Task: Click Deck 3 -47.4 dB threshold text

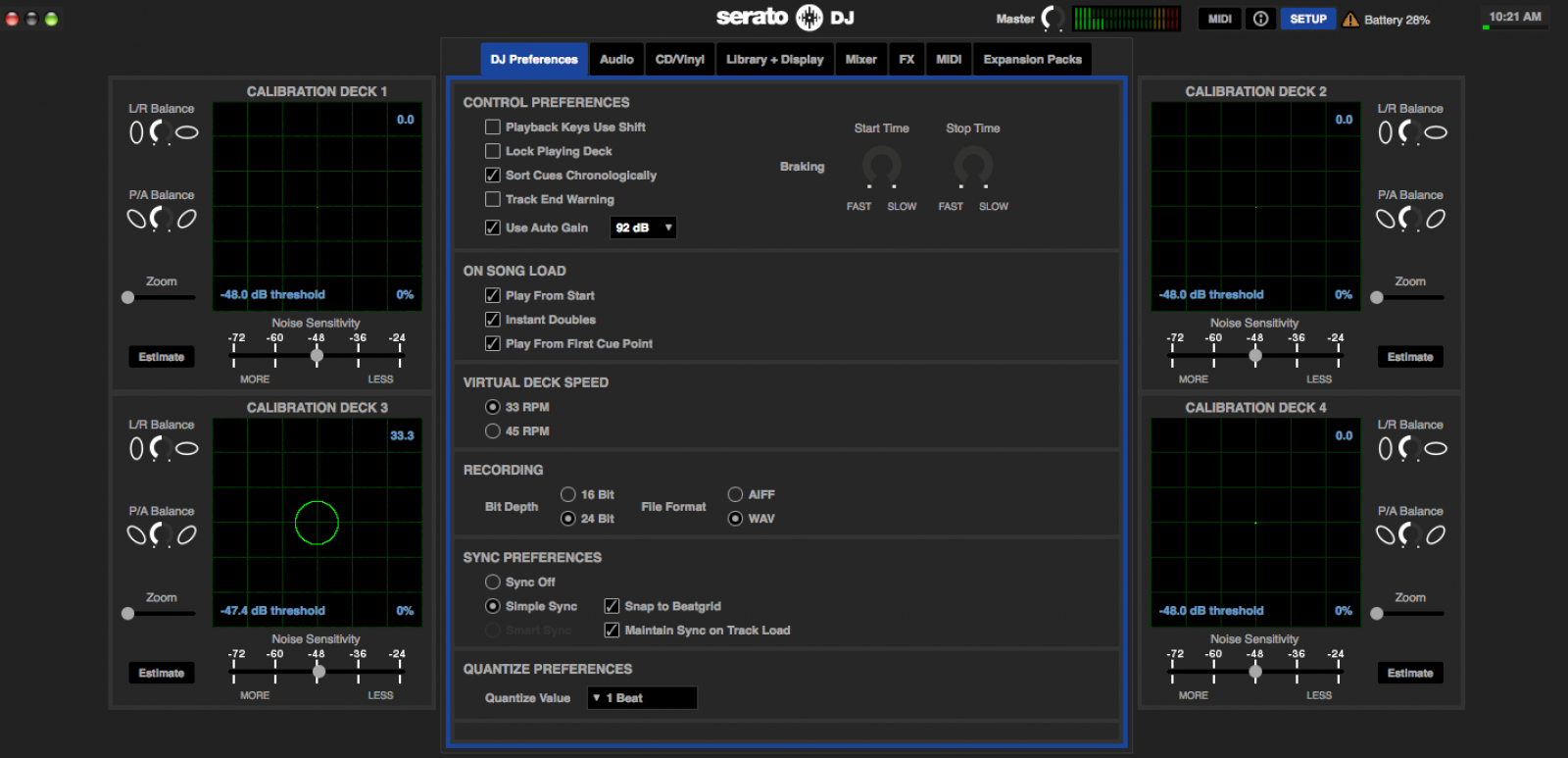Action: pyautogui.click(x=272, y=610)
